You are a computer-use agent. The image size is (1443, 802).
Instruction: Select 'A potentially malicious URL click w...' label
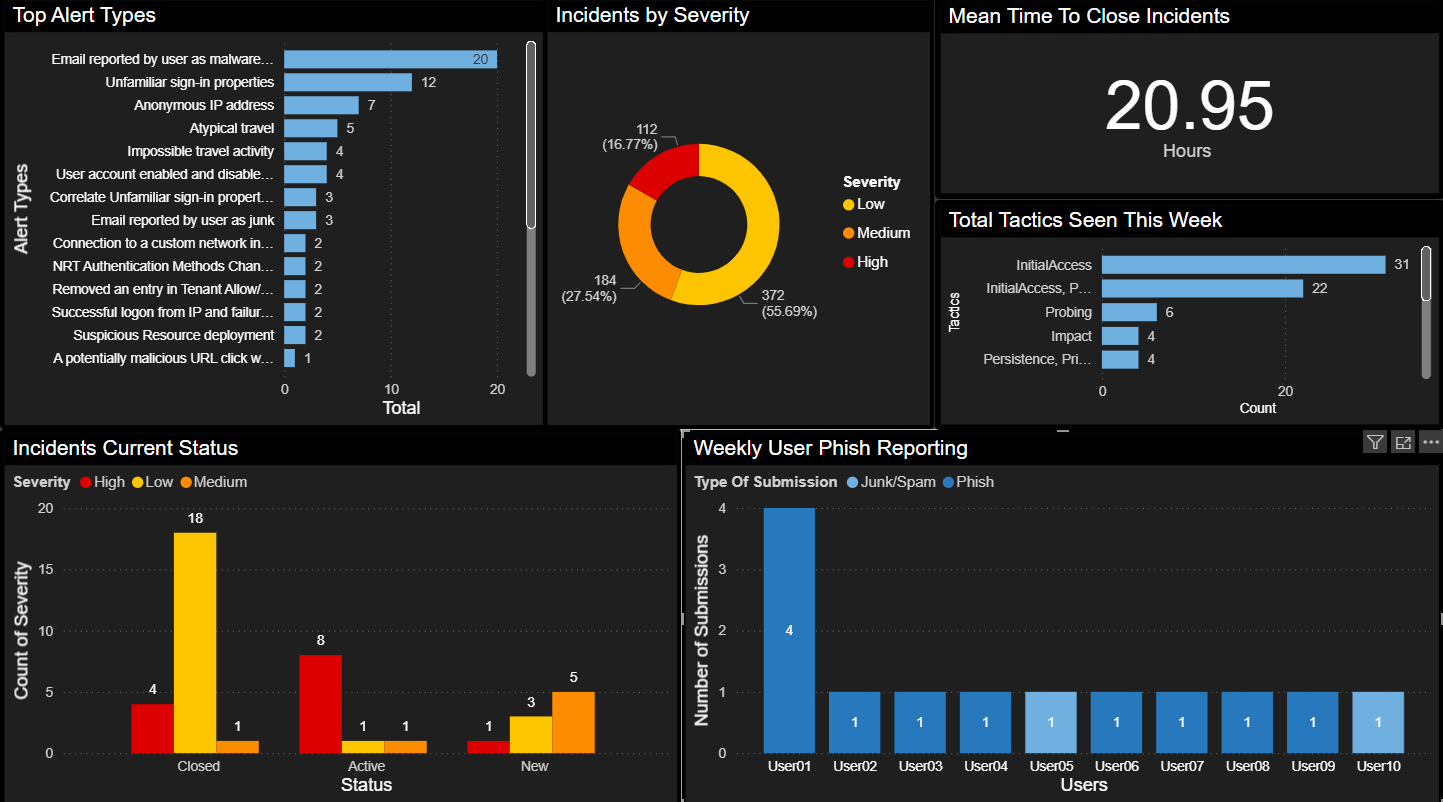[164, 358]
